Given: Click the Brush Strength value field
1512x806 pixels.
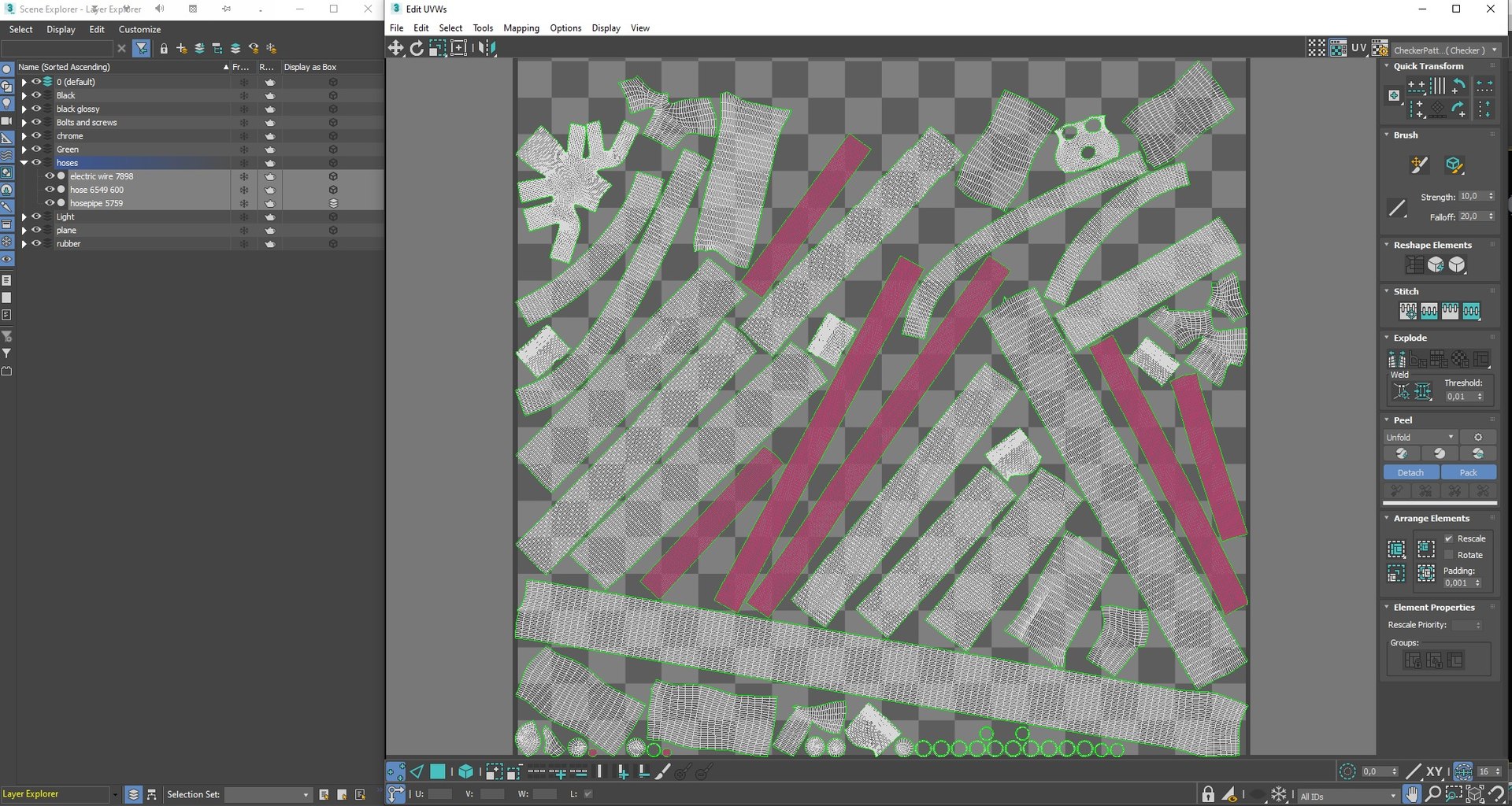Looking at the screenshot, I should point(1472,196).
